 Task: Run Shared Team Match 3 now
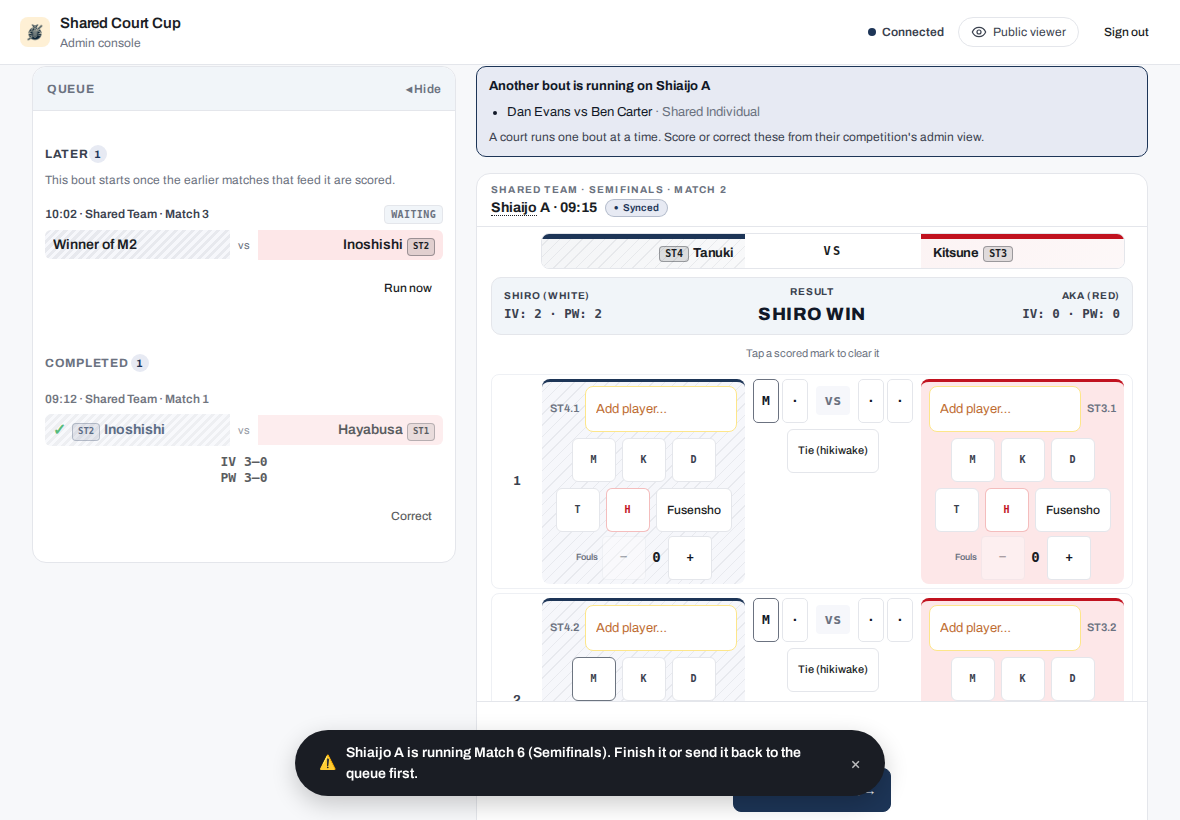408,288
